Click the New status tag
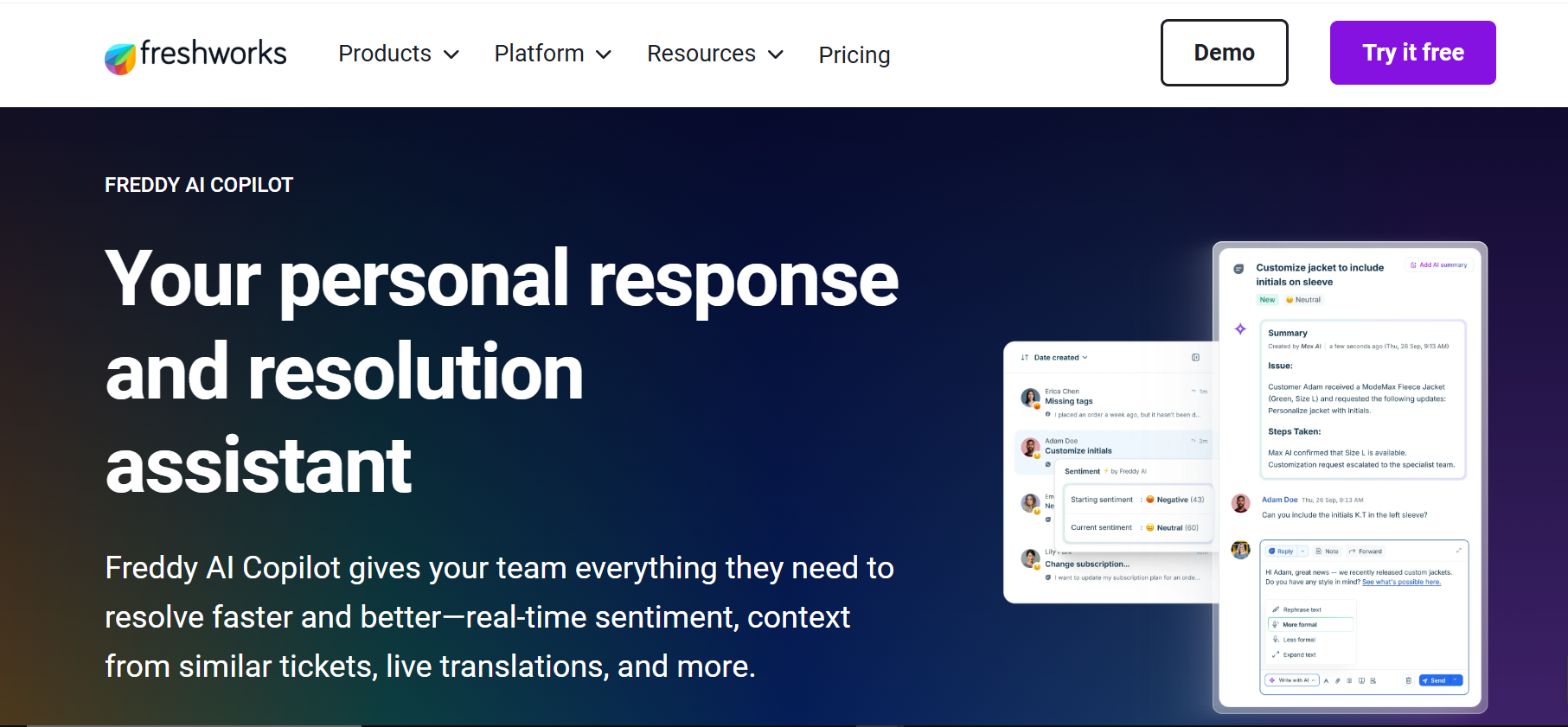 (x=1267, y=300)
